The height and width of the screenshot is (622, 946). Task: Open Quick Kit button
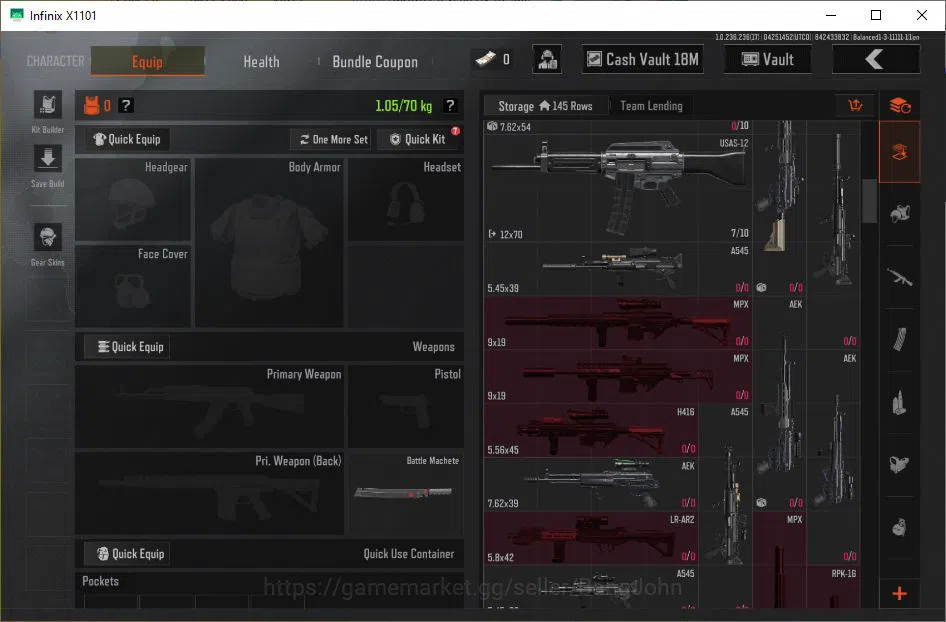click(x=419, y=139)
